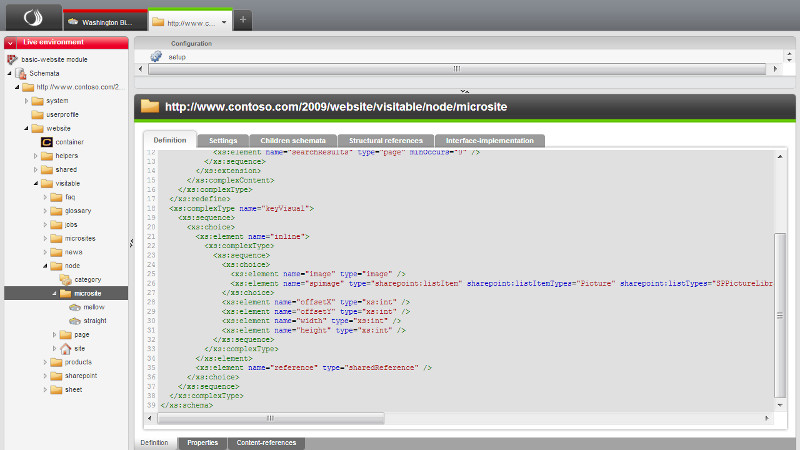Viewport: 800px width, 450px height.
Task: Switch to the Settings tab
Action: [x=222, y=141]
